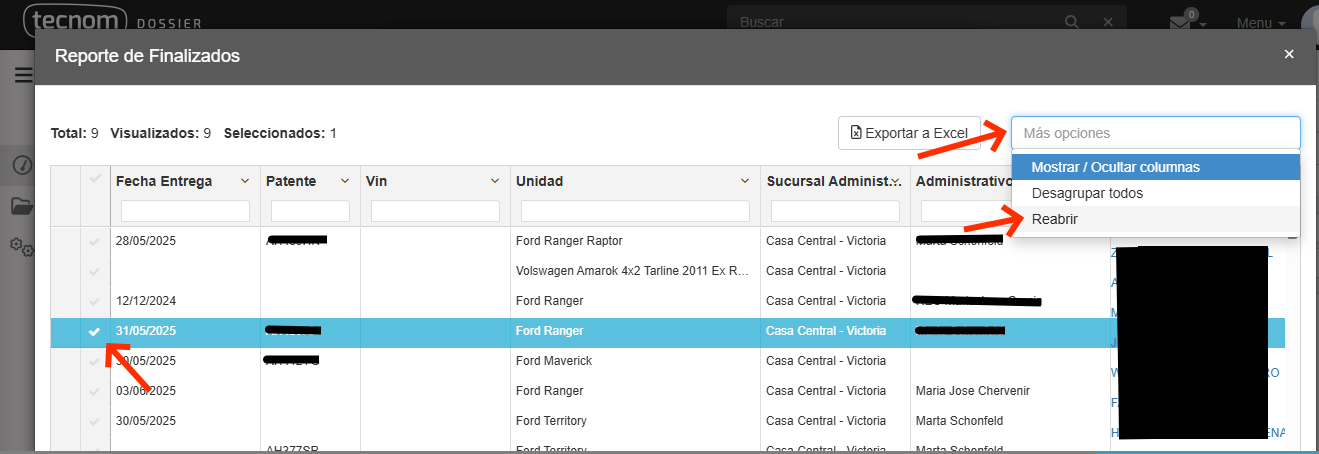1319x454 pixels.
Task: Sort by Unidad column header
Action: click(x=539, y=181)
